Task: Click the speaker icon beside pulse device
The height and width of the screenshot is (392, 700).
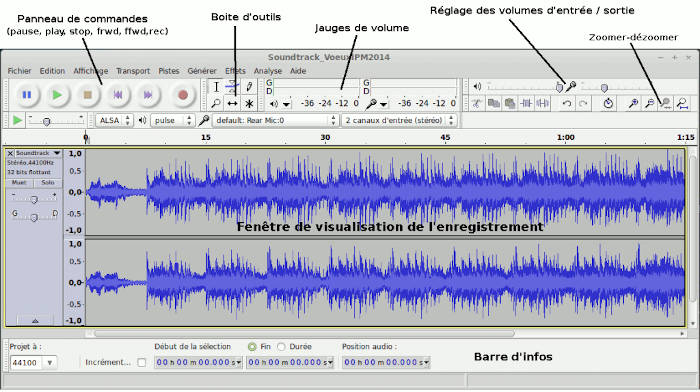Action: 142,120
